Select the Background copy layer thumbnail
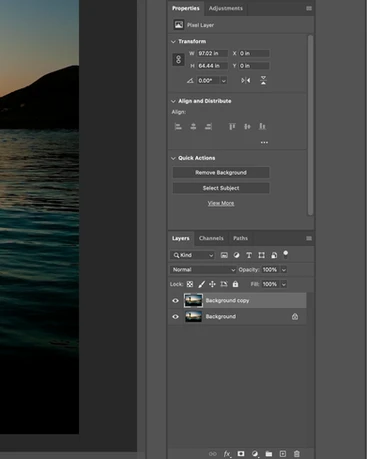The image size is (367, 459). (193, 301)
